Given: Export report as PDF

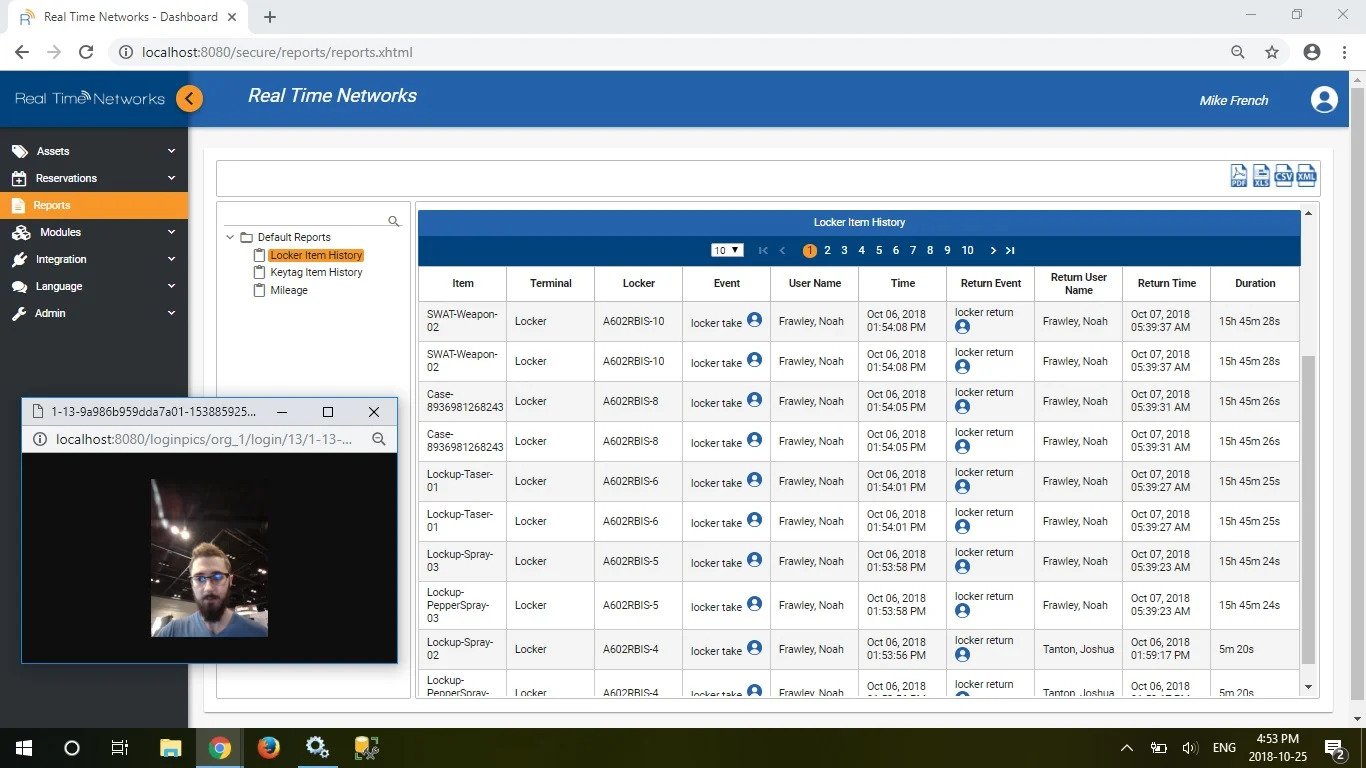Looking at the screenshot, I should (x=1239, y=176).
